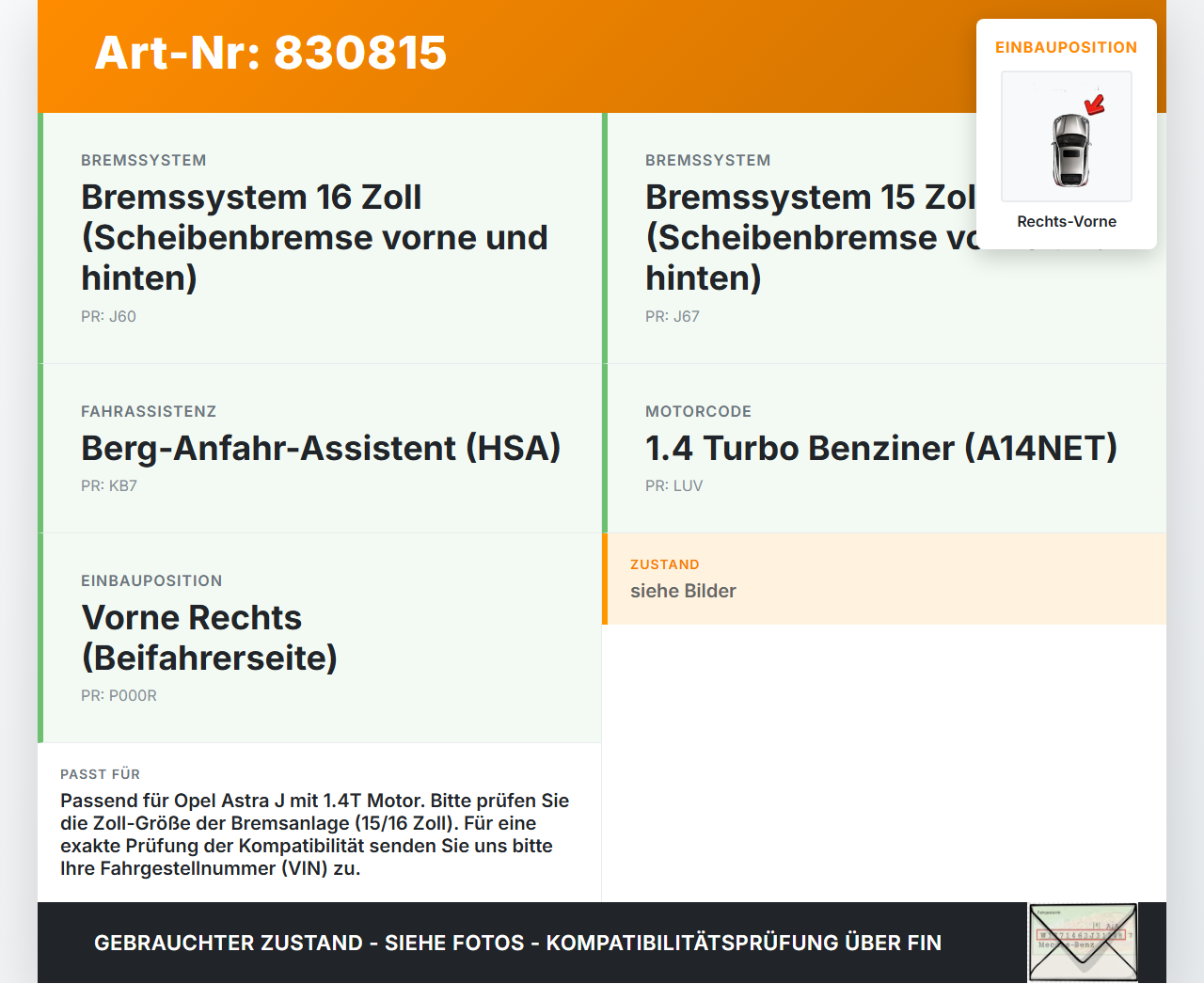Select "1.4 Turbo Benziner (A14NET)" heading

click(881, 448)
